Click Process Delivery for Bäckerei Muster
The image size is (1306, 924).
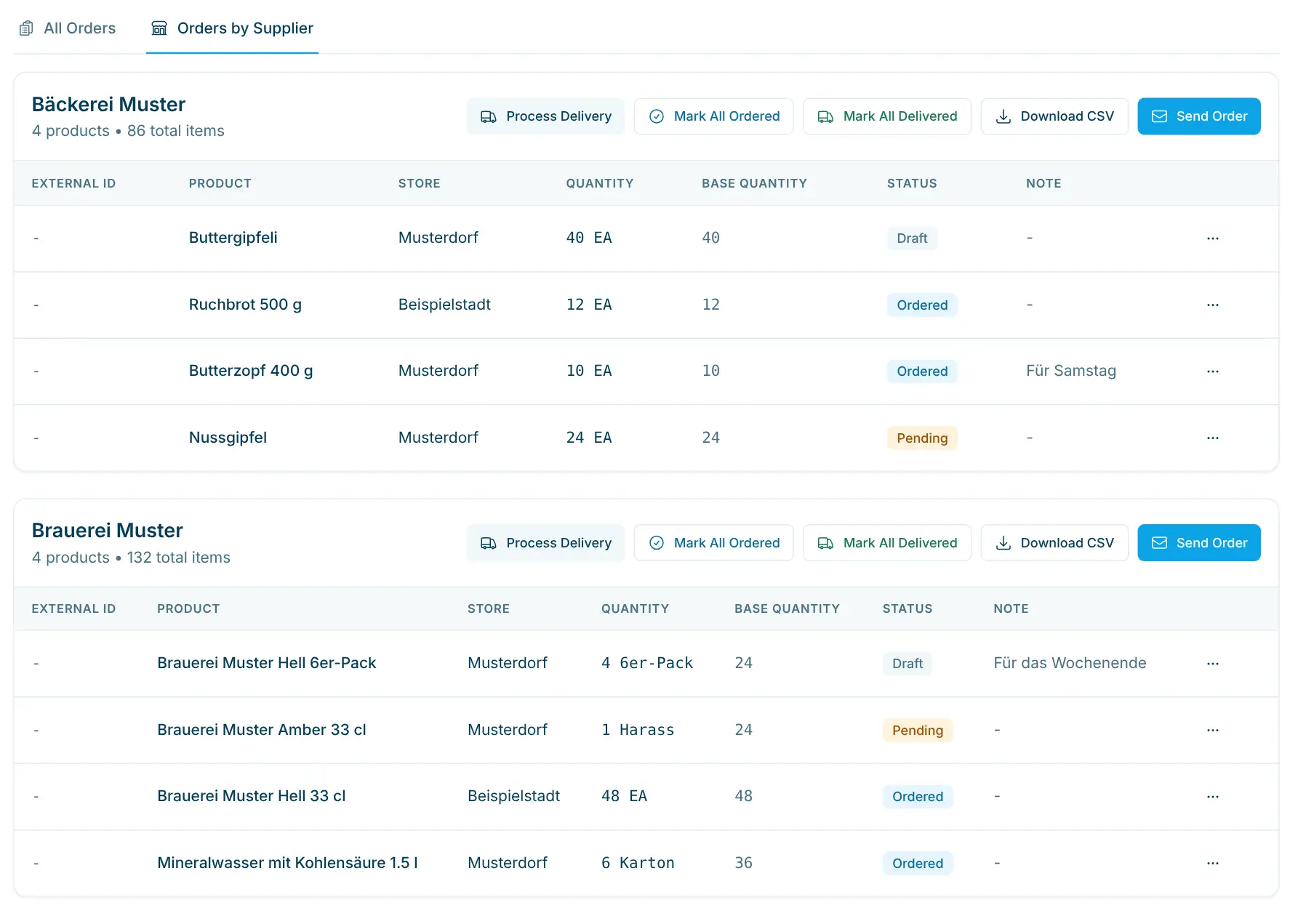coord(545,116)
